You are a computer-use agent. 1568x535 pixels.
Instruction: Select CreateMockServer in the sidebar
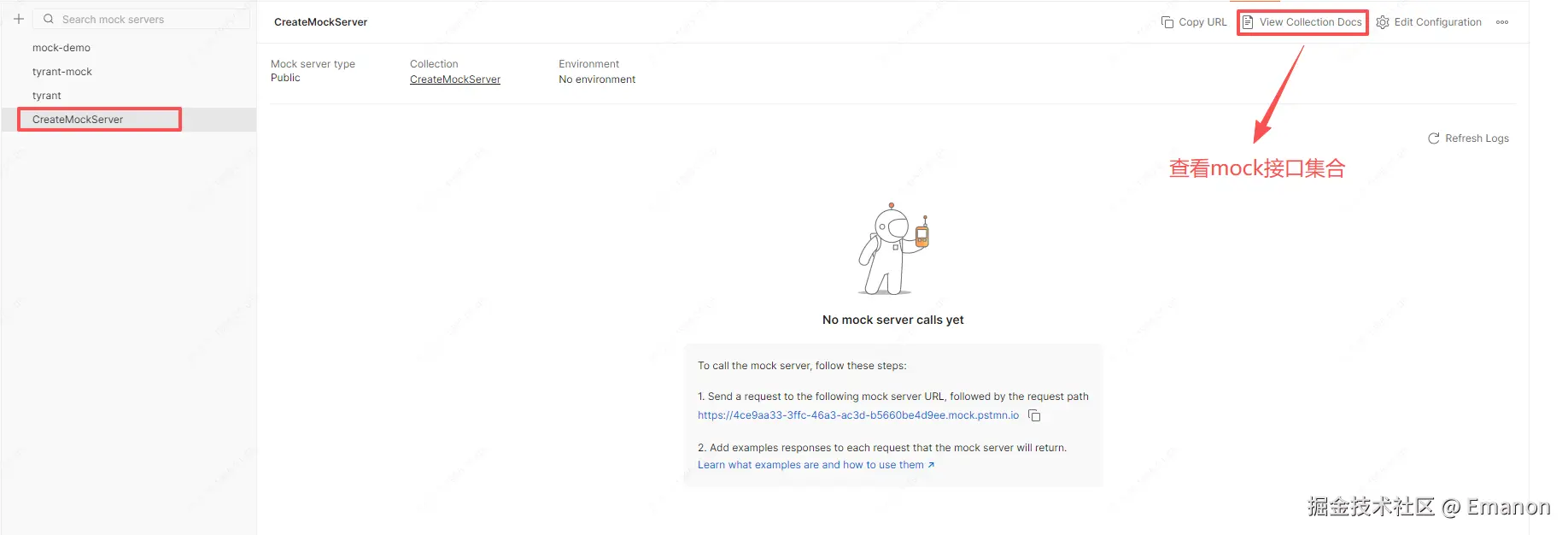point(78,120)
